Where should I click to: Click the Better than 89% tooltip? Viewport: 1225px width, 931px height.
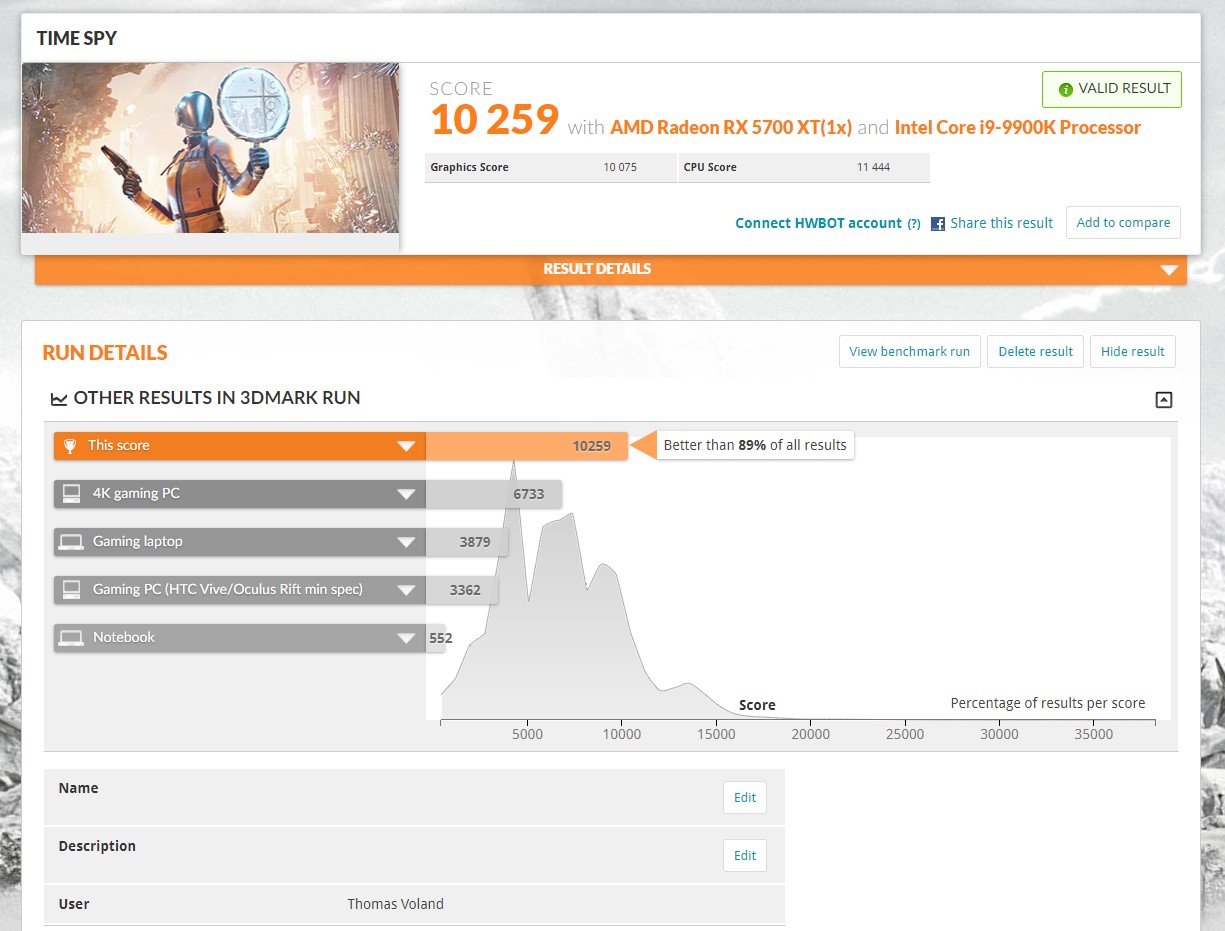point(755,445)
